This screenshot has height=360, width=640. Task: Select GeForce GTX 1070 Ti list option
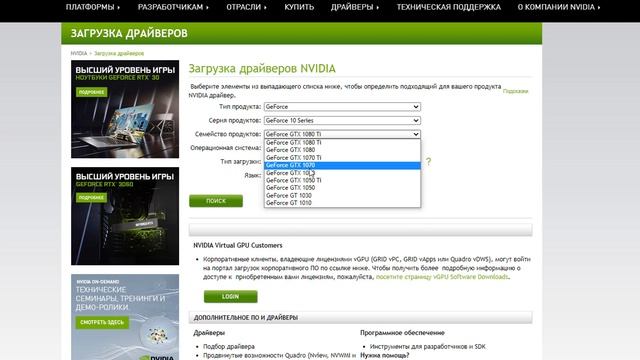tap(342, 158)
